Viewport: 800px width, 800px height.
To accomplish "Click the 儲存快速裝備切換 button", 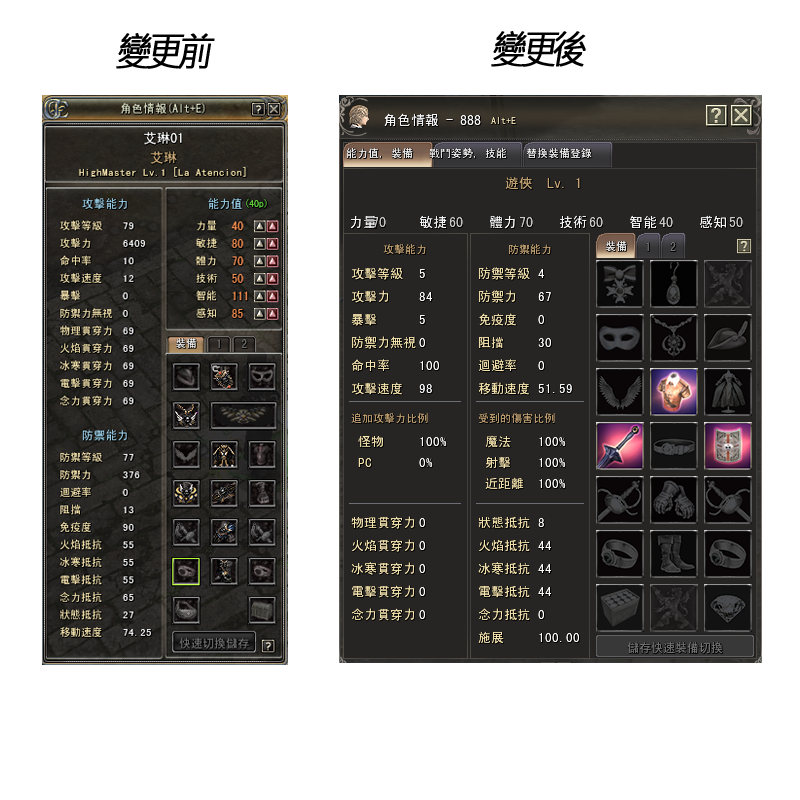I will tap(675, 647).
